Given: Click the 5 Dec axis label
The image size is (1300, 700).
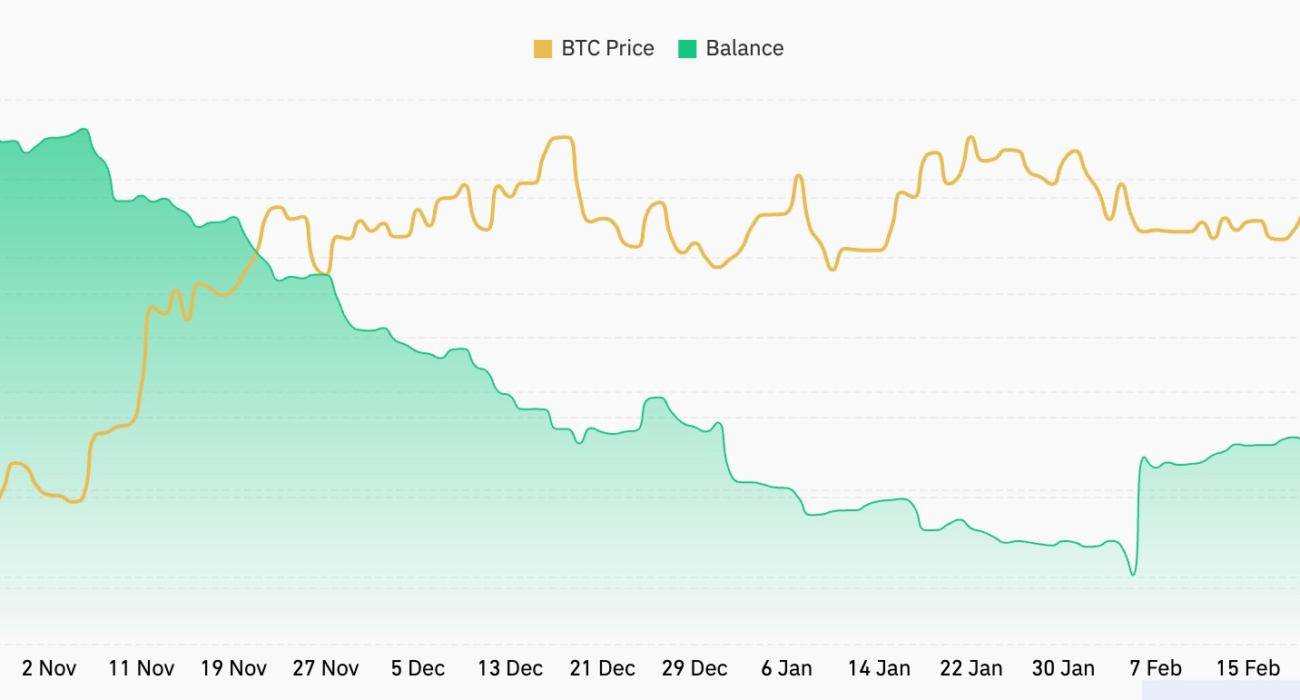Looking at the screenshot, I should (418, 668).
